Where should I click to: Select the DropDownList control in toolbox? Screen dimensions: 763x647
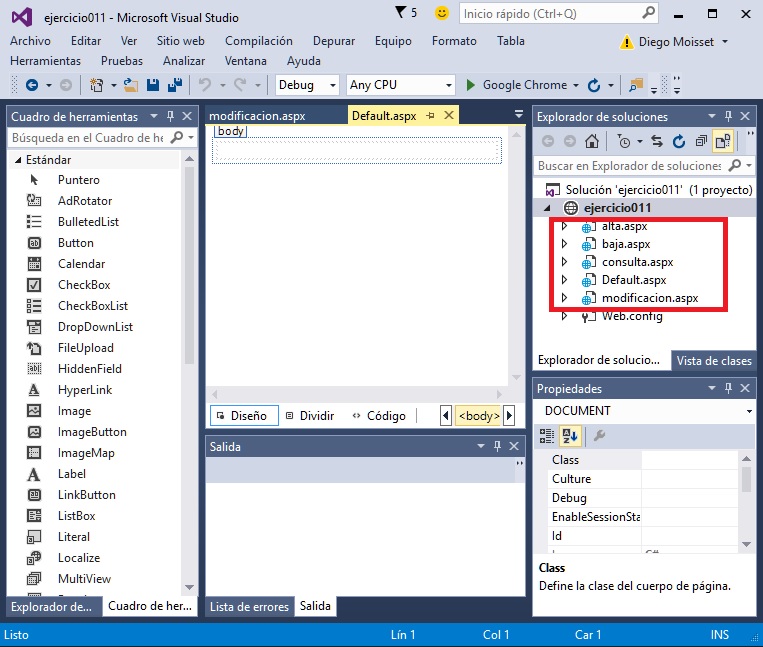click(x=95, y=327)
